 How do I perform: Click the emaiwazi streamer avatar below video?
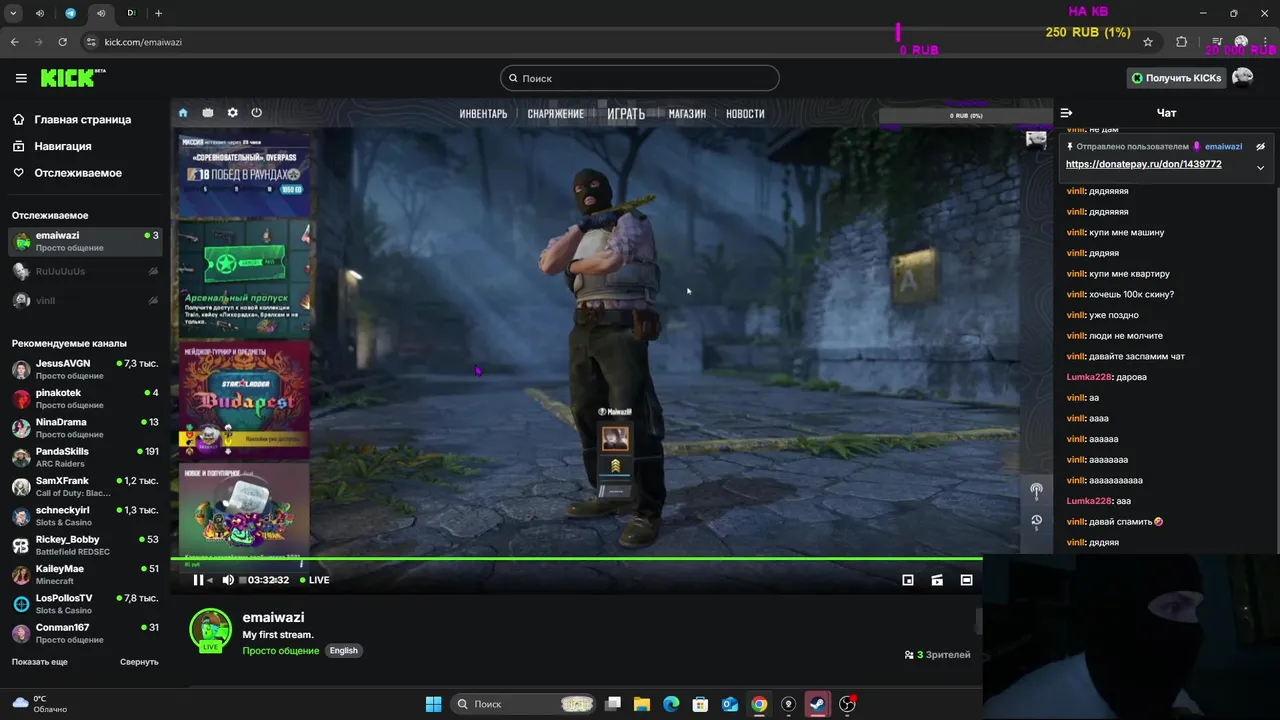click(211, 630)
